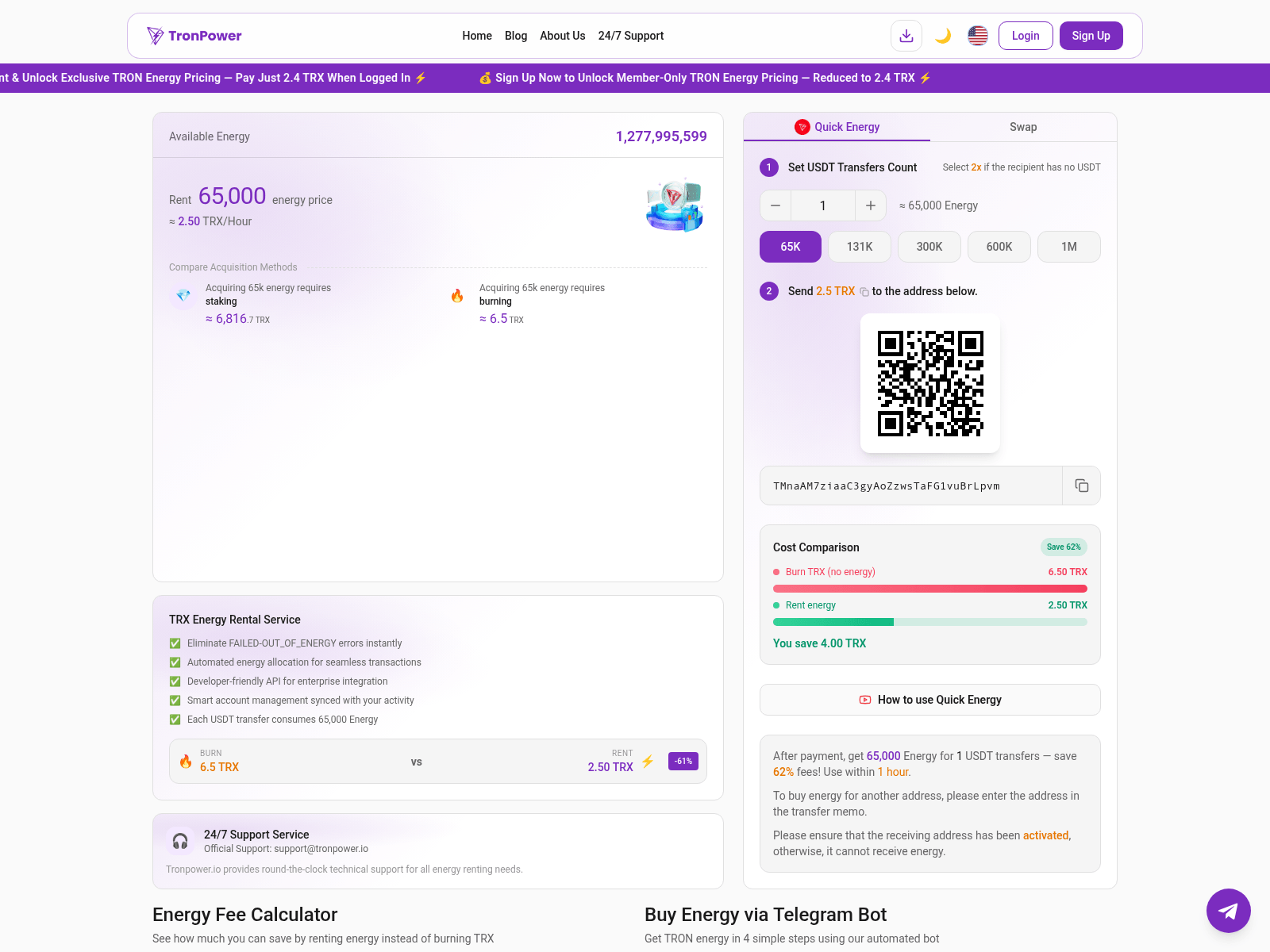Click the checkmark beside Eliminate FAILED-OUT_OF_ENERGY errors
1270x952 pixels.
175,643
